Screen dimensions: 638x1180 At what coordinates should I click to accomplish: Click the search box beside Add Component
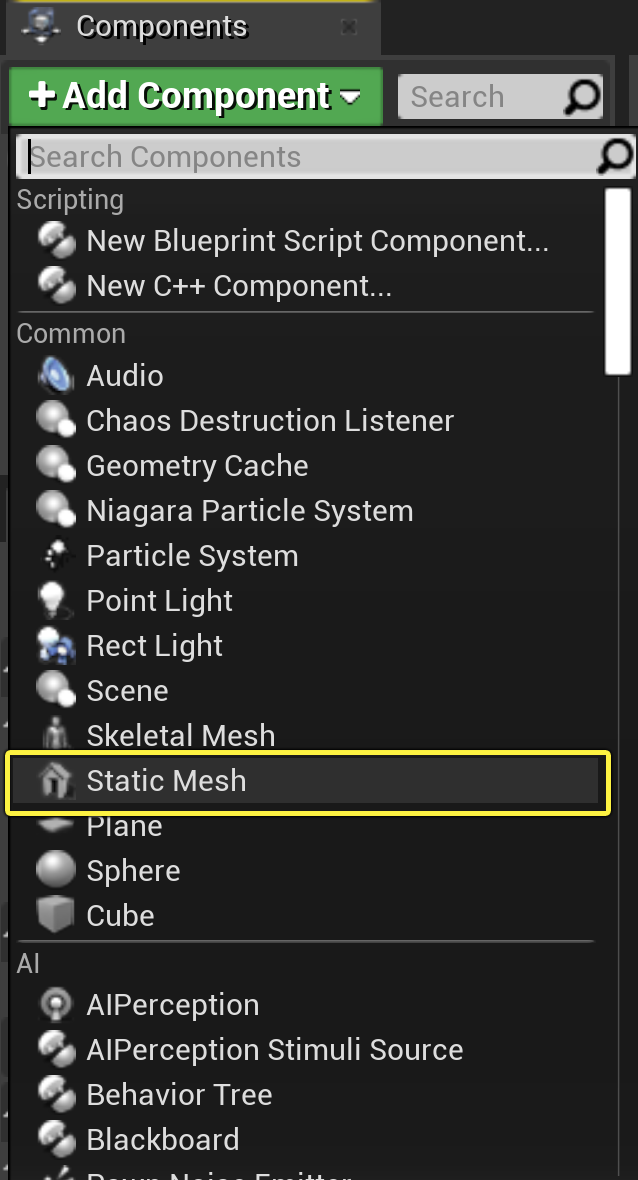click(480, 97)
